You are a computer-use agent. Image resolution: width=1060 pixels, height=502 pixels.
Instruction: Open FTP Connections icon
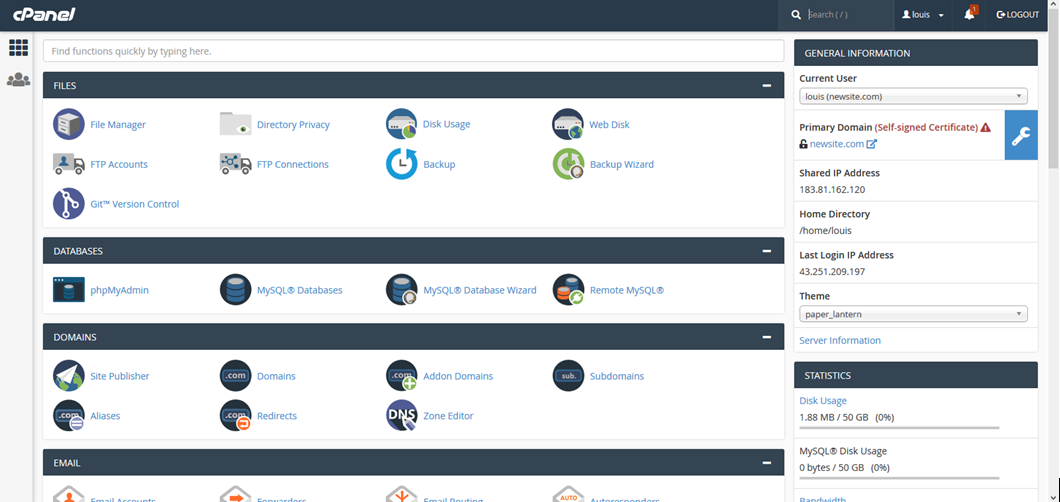tap(235, 164)
